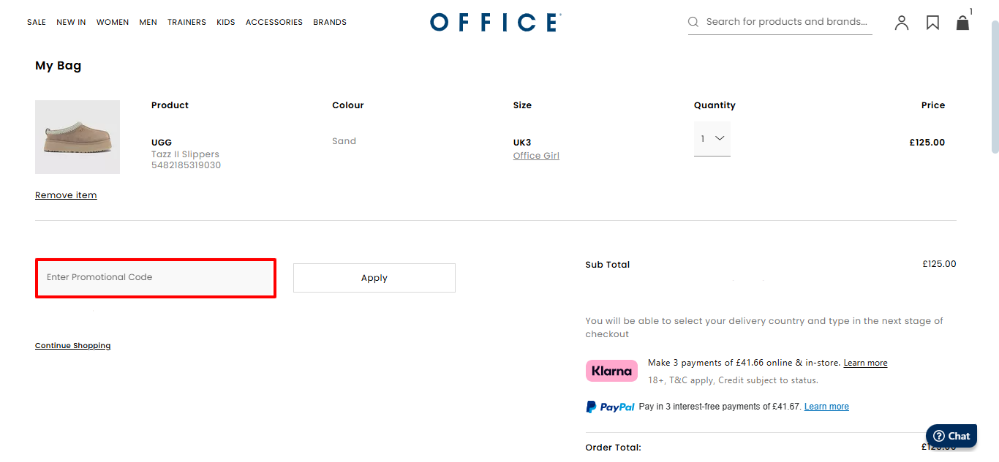Viewport: 999px width, 462px height.
Task: Click the My Bag heading
Action: click(x=58, y=66)
